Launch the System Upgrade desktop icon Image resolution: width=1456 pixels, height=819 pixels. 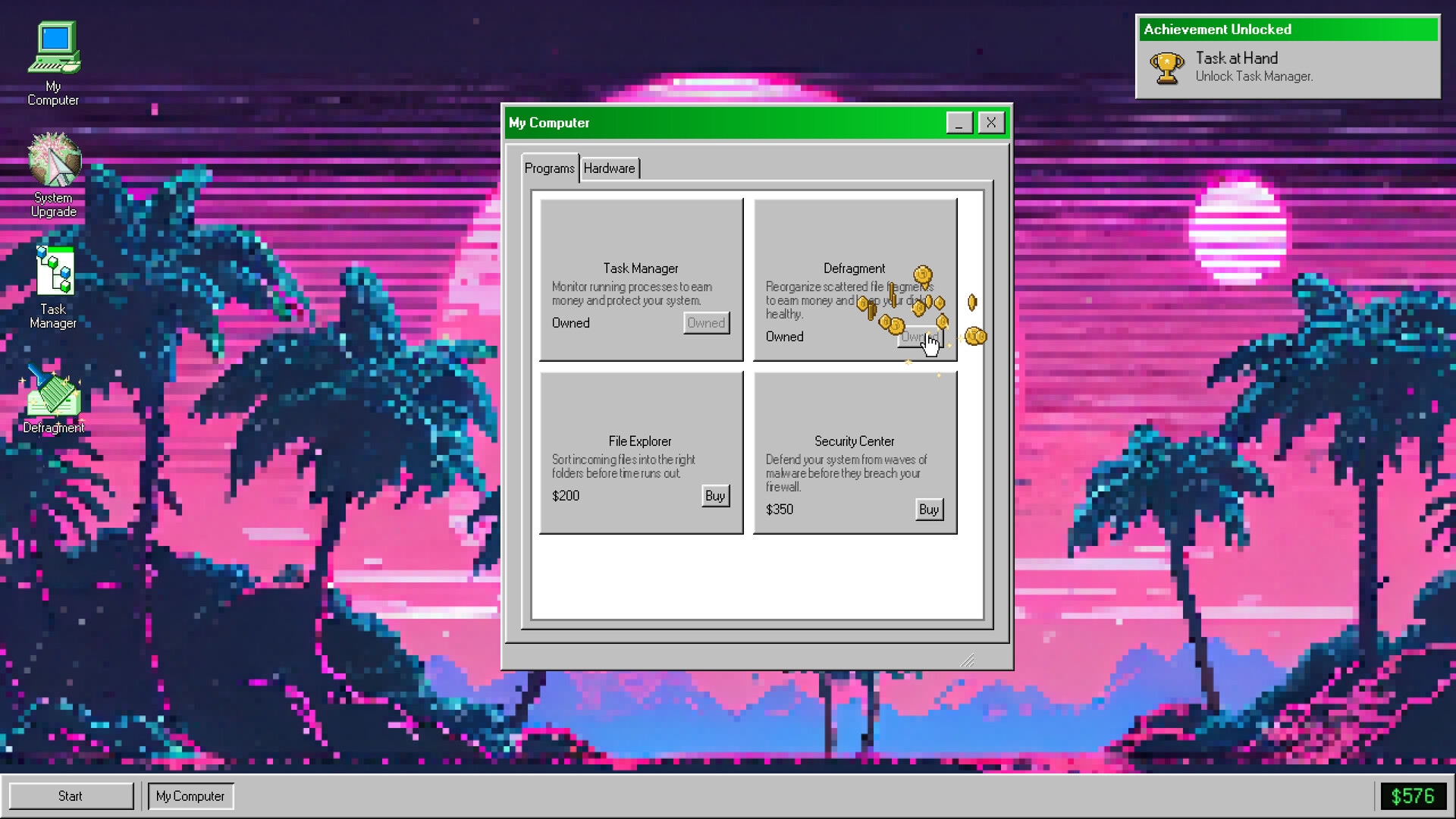(53, 175)
